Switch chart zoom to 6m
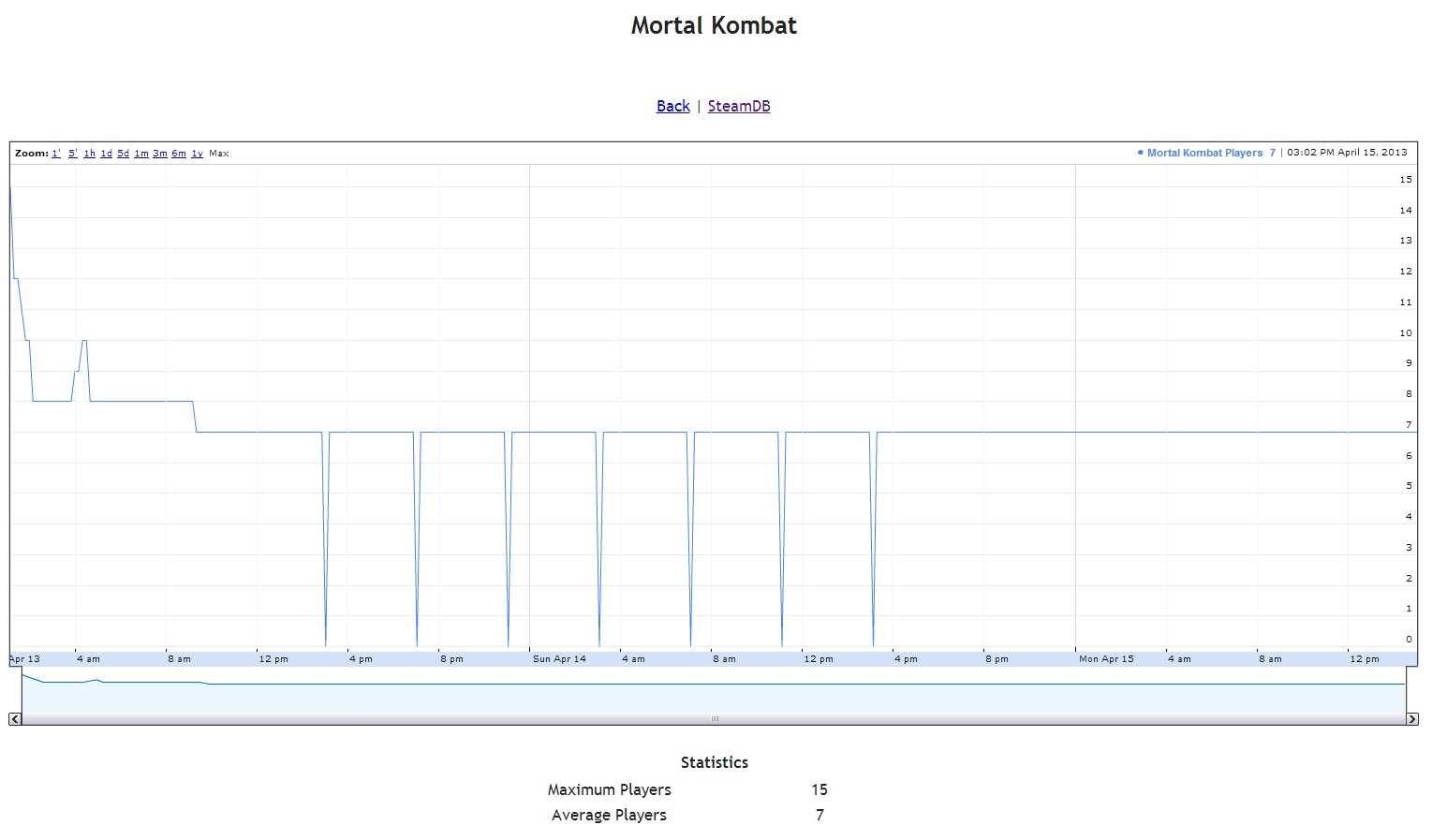Viewport: 1447px width, 840px height. pos(179,154)
